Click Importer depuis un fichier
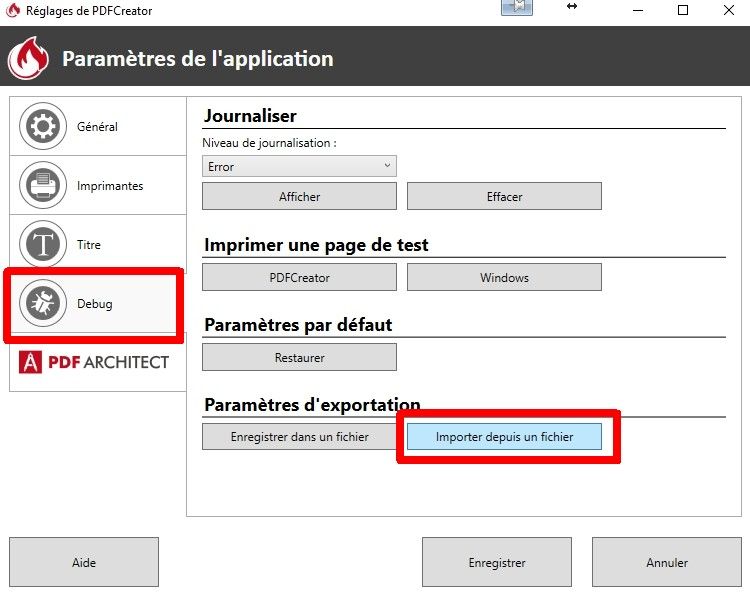750x594 pixels. pyautogui.click(x=504, y=436)
